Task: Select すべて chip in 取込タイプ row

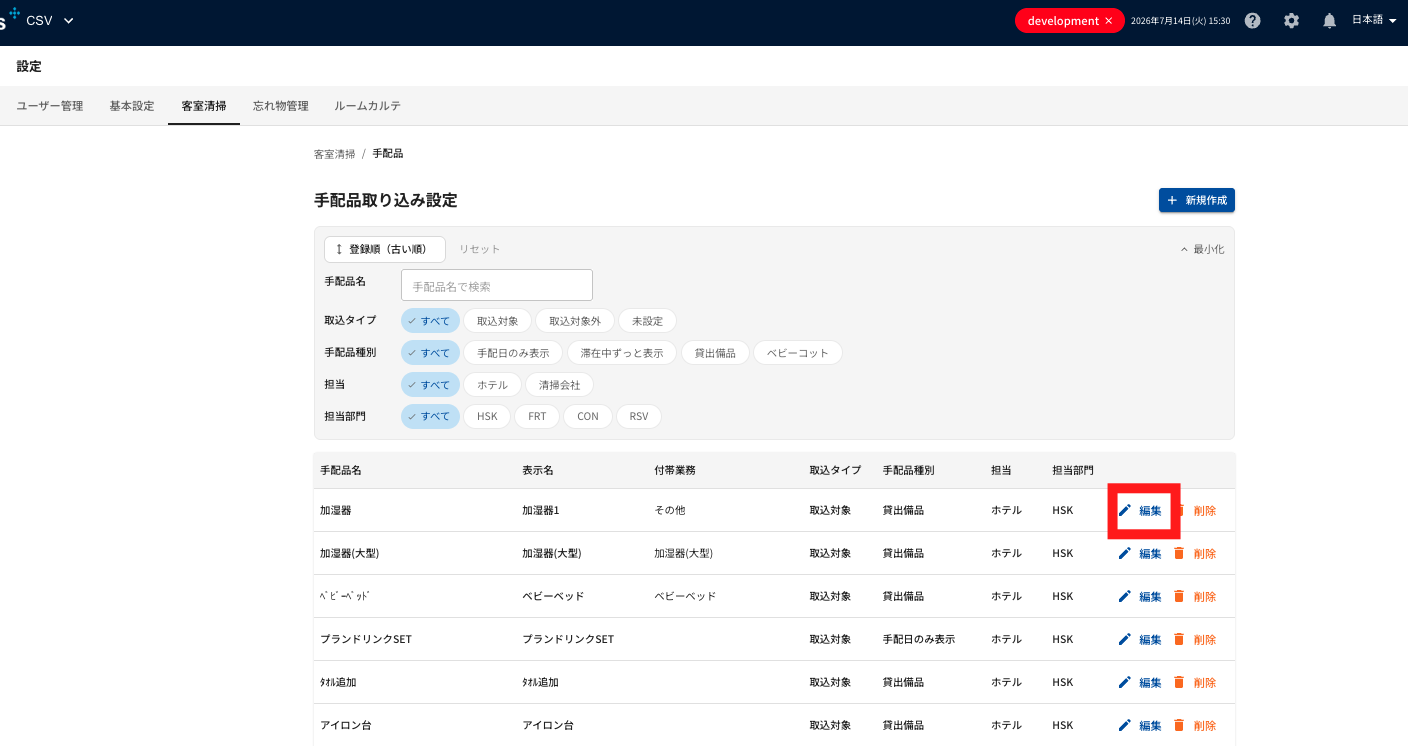Action: click(430, 321)
